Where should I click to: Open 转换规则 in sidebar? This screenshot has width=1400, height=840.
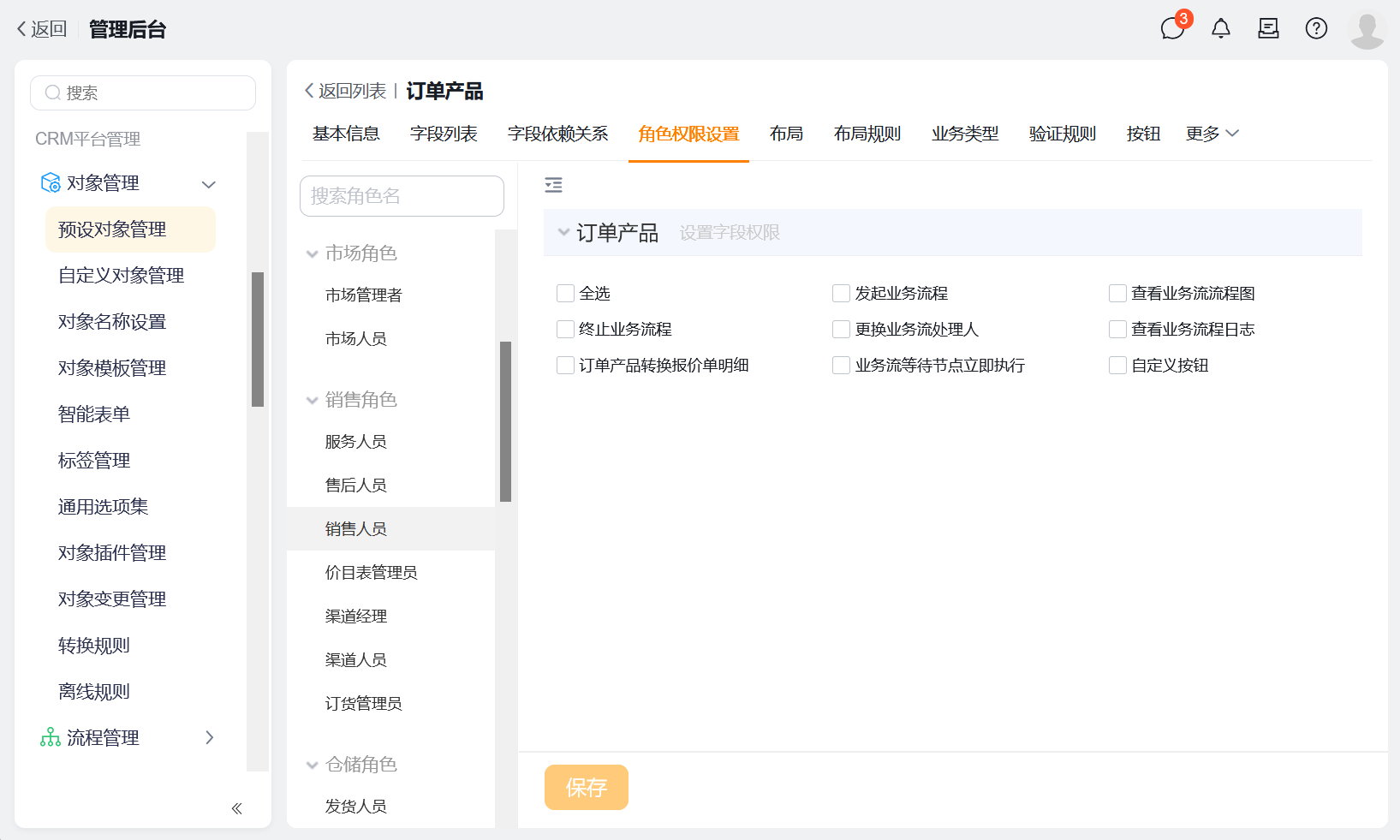tap(94, 646)
